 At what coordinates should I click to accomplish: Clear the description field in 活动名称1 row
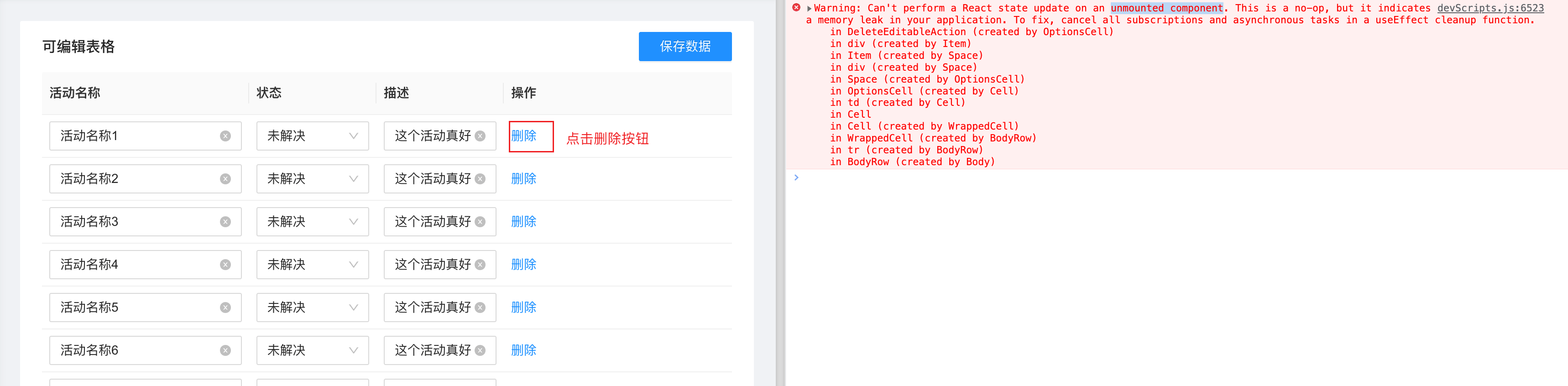(x=480, y=136)
